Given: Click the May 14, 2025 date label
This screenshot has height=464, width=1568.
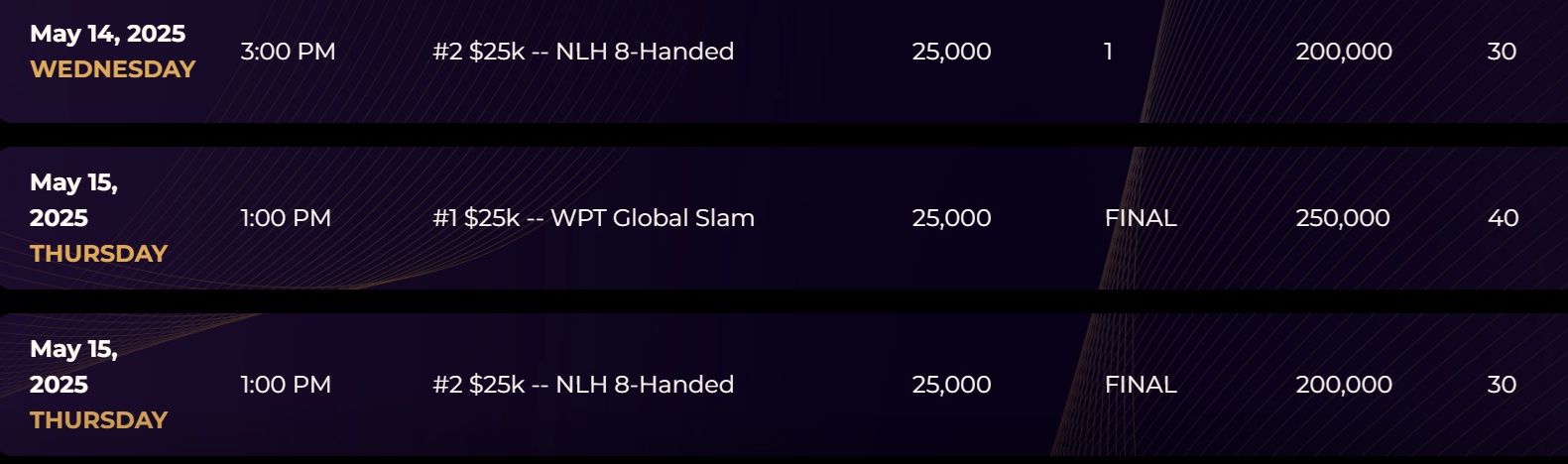Looking at the screenshot, I should [x=107, y=34].
